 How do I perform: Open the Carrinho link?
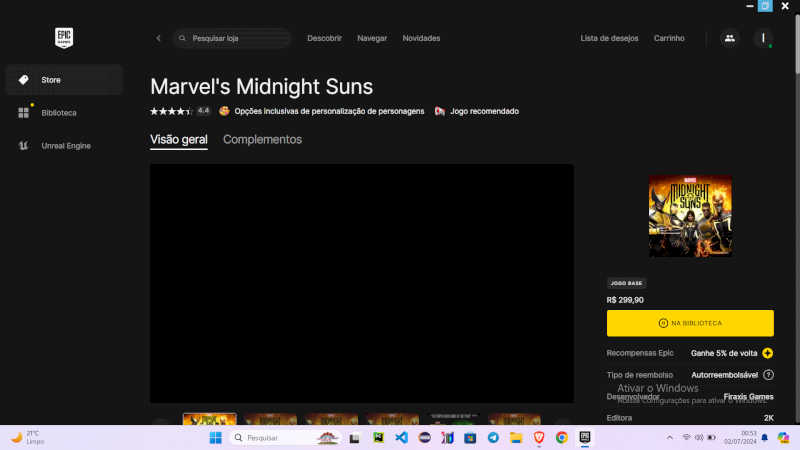tap(669, 38)
